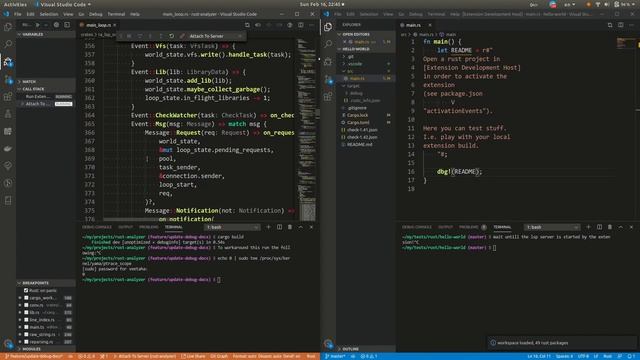Collapse the CALL STACK section

[46, 89]
